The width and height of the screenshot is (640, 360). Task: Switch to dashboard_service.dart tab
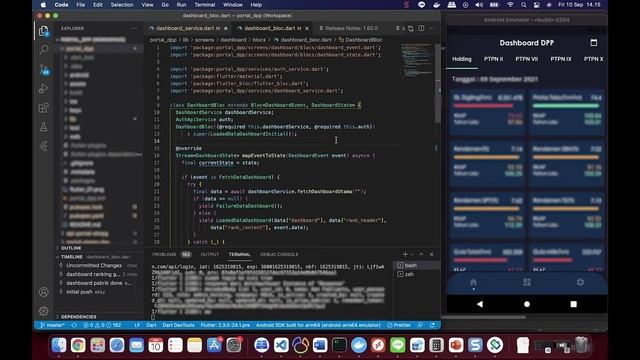pyautogui.click(x=188, y=28)
